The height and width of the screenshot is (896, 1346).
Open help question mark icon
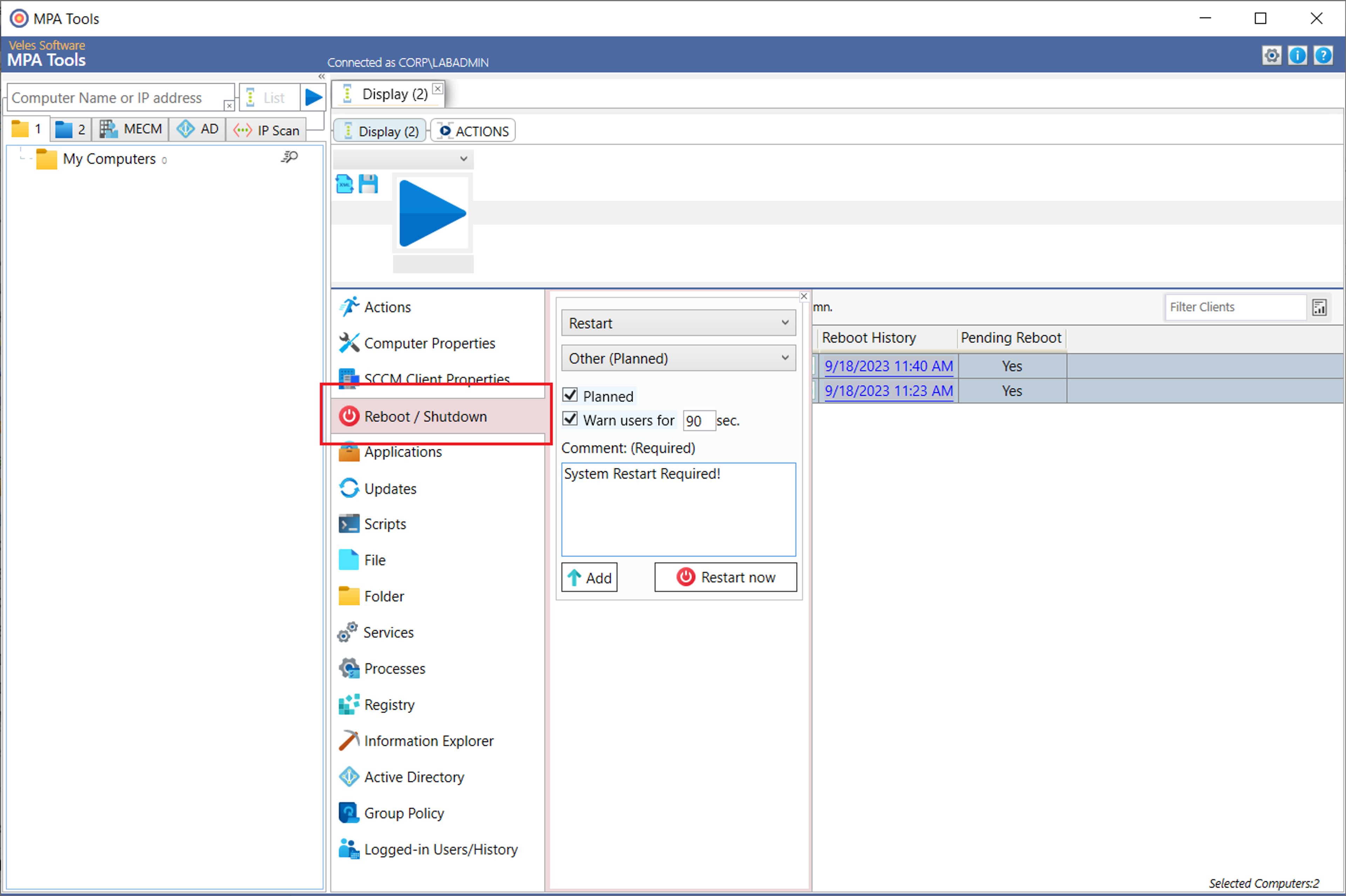1323,56
